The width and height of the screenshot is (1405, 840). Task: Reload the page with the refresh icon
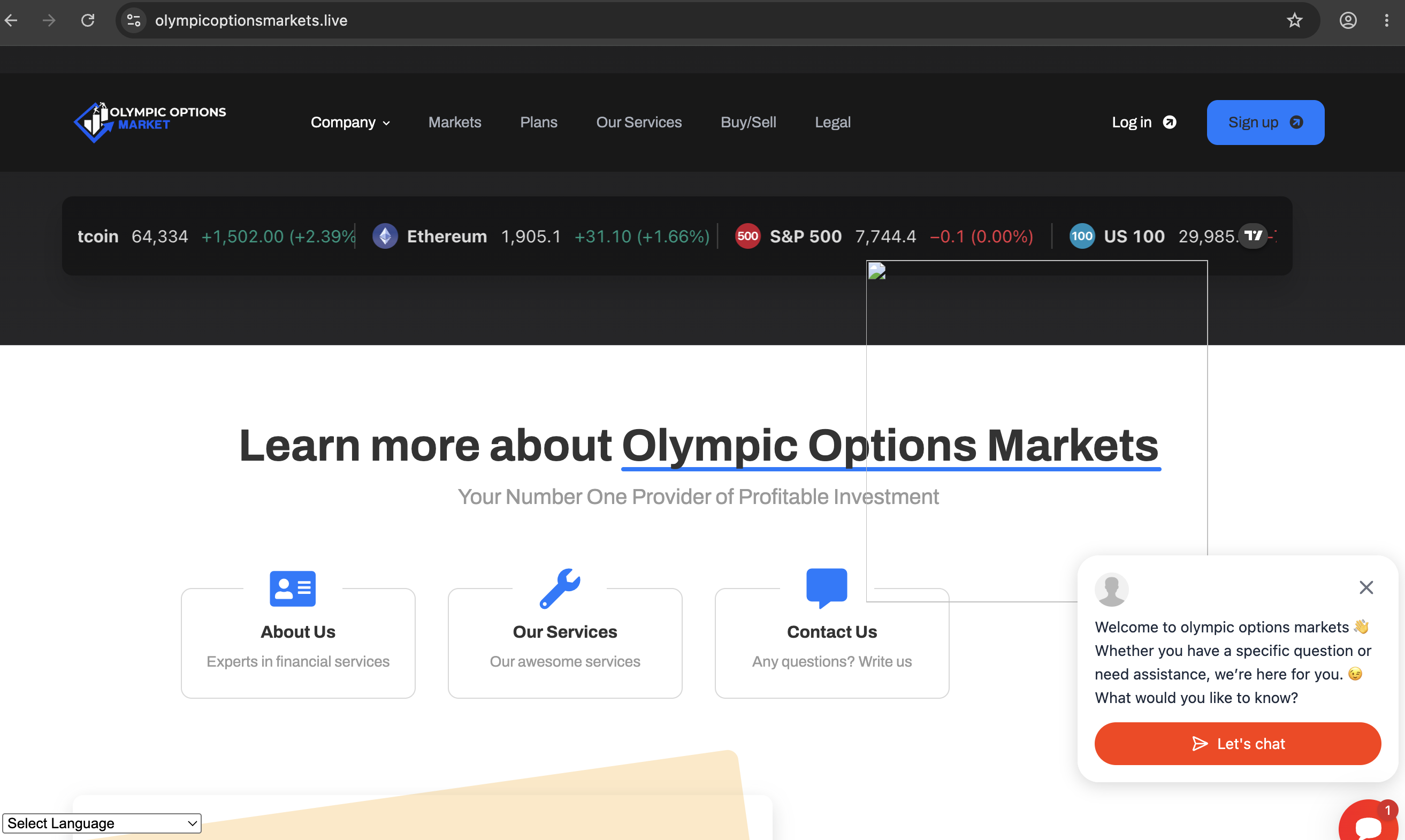[88, 20]
